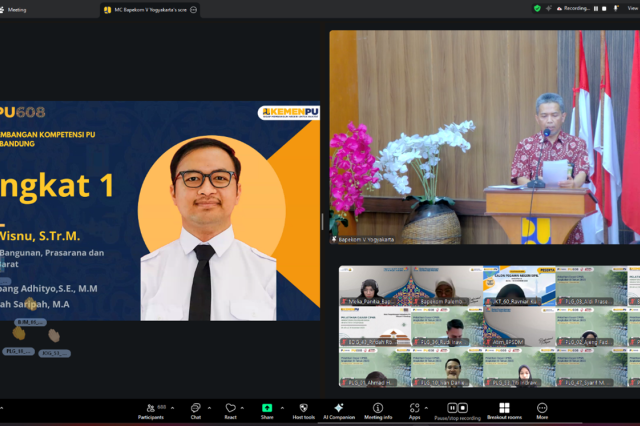
Task: Expand the Share options arrow
Action: coord(281,408)
